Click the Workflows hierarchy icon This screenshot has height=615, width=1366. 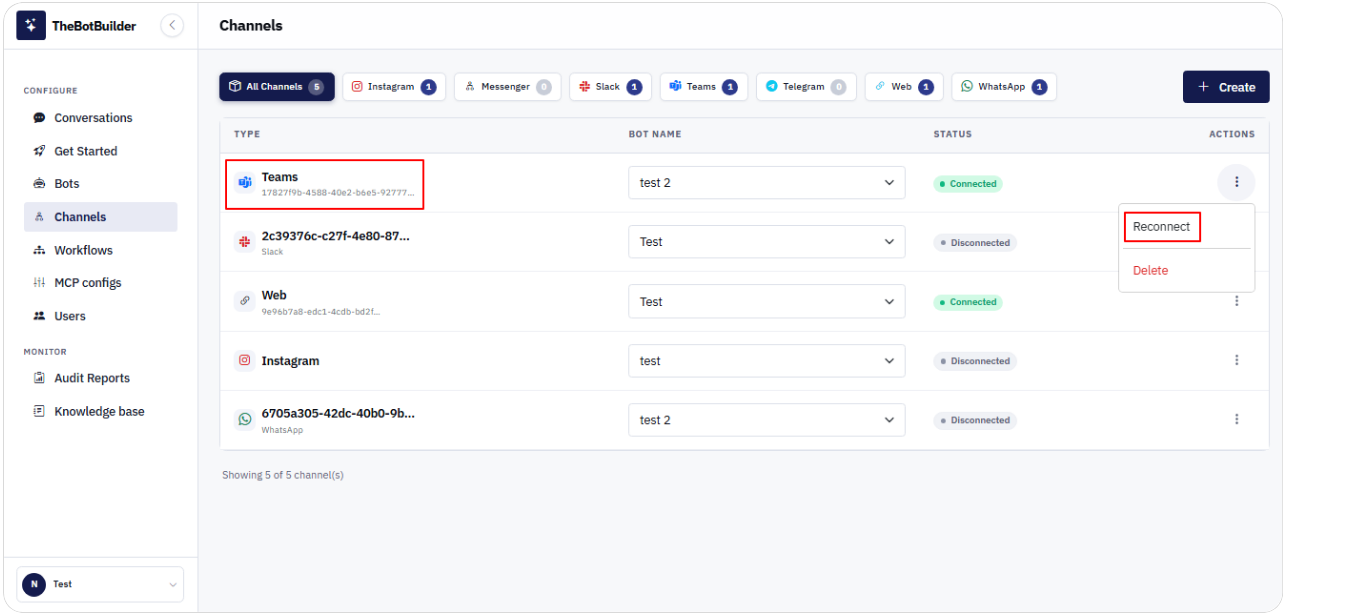pos(39,250)
